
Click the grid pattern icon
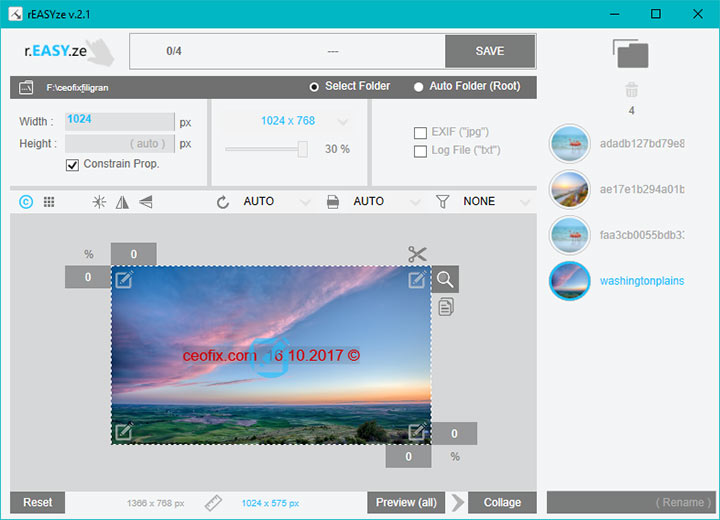tap(49, 202)
